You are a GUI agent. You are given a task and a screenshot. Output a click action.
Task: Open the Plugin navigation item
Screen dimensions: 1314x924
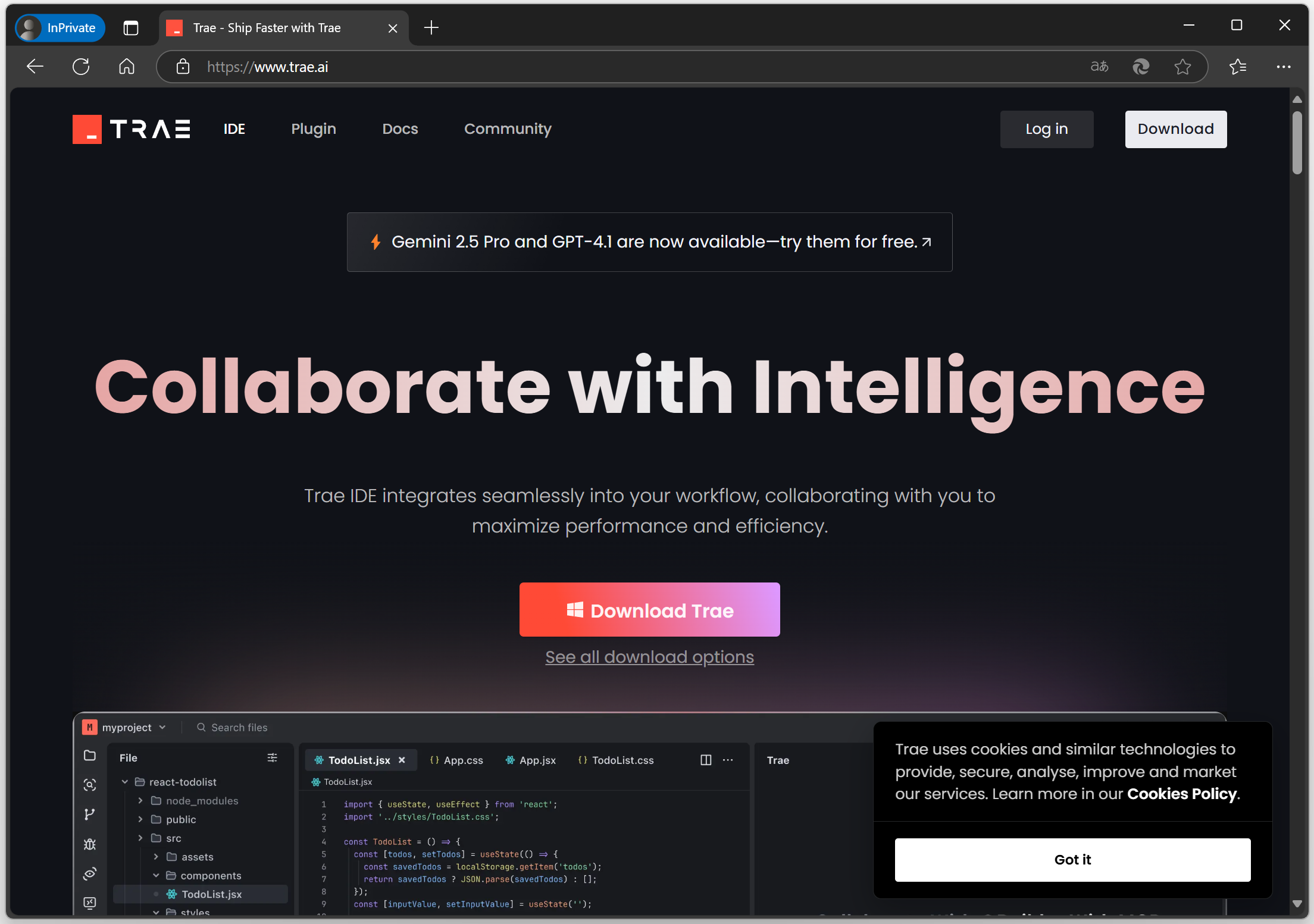coord(314,129)
